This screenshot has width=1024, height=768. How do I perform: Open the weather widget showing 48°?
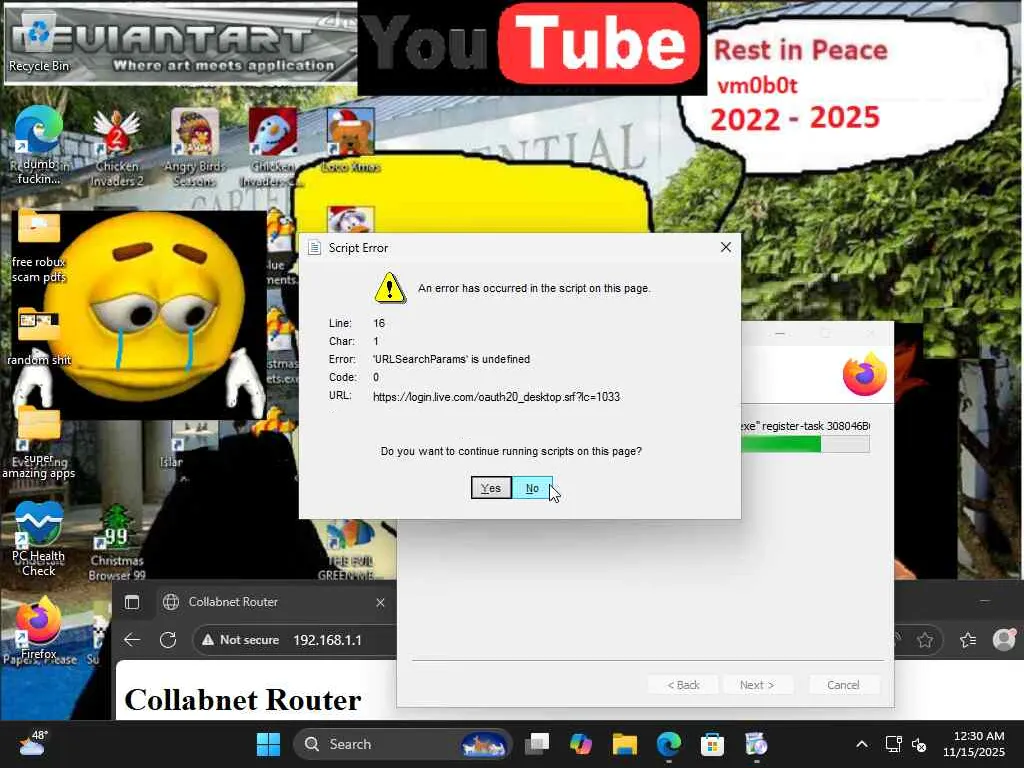[x=33, y=743]
